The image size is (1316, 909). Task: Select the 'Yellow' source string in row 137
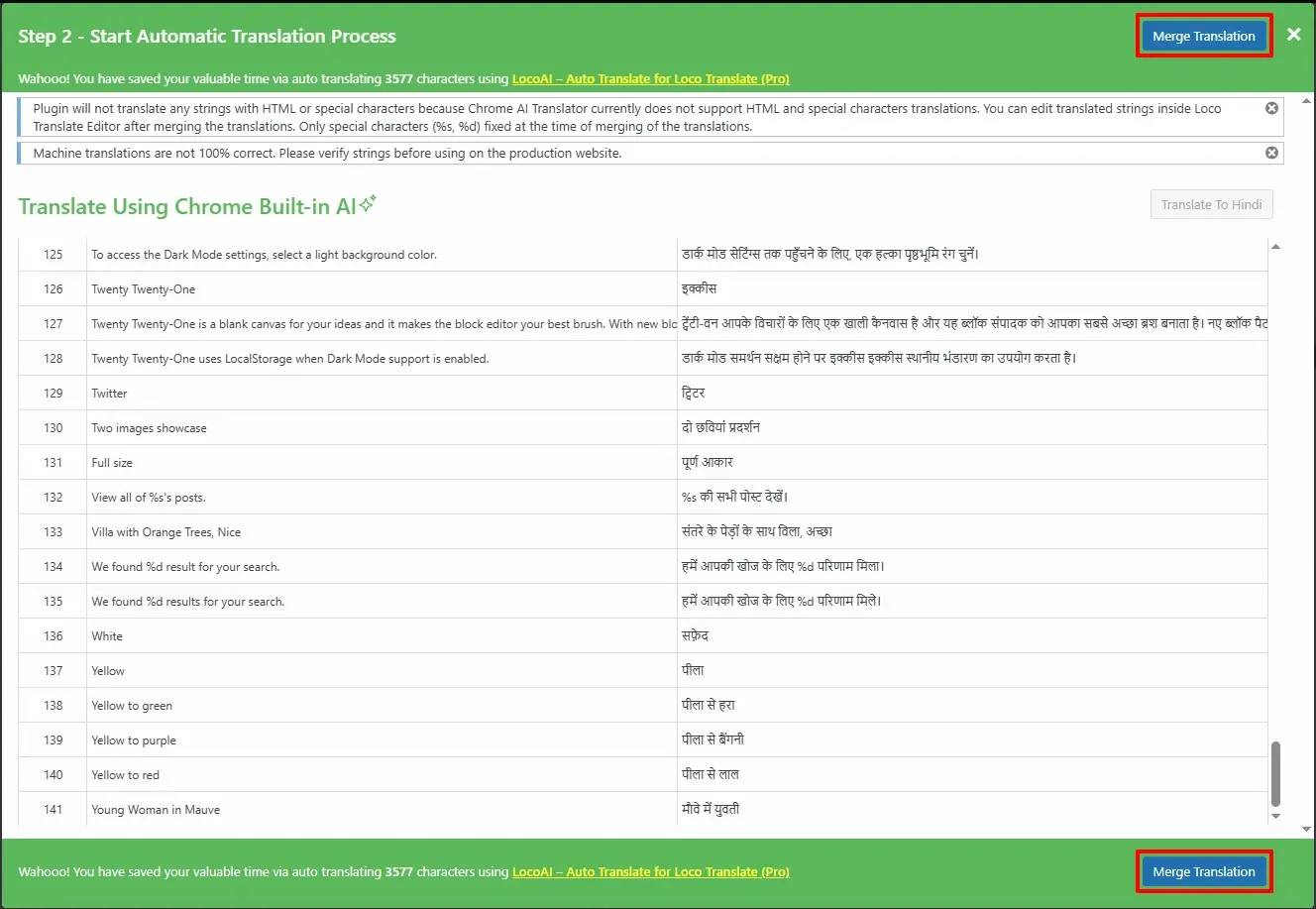(x=108, y=671)
